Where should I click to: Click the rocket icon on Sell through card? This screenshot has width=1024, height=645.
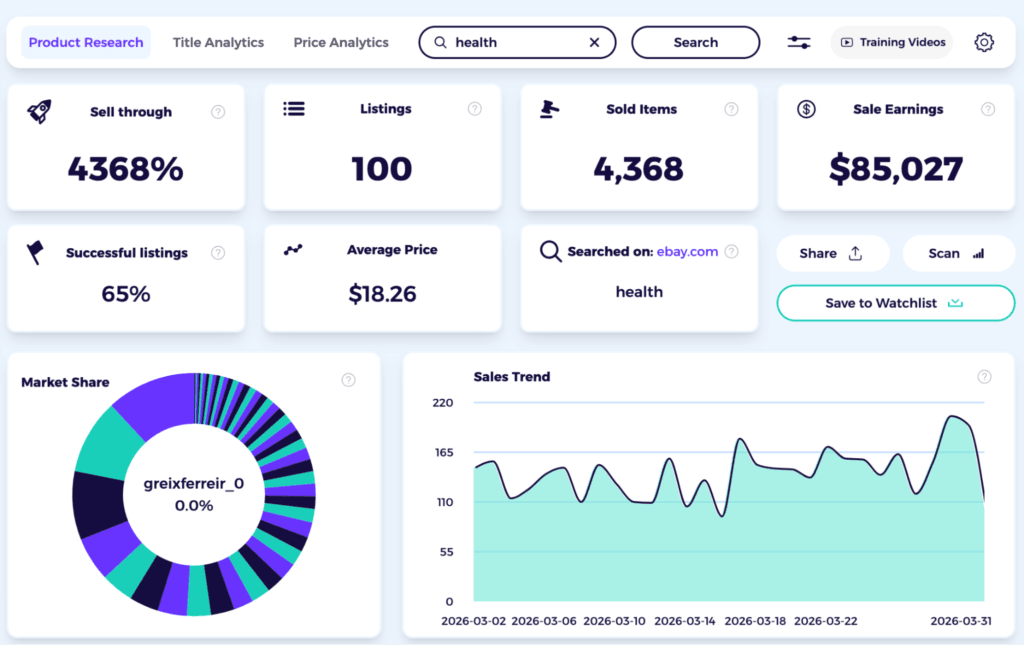[x=38, y=113]
